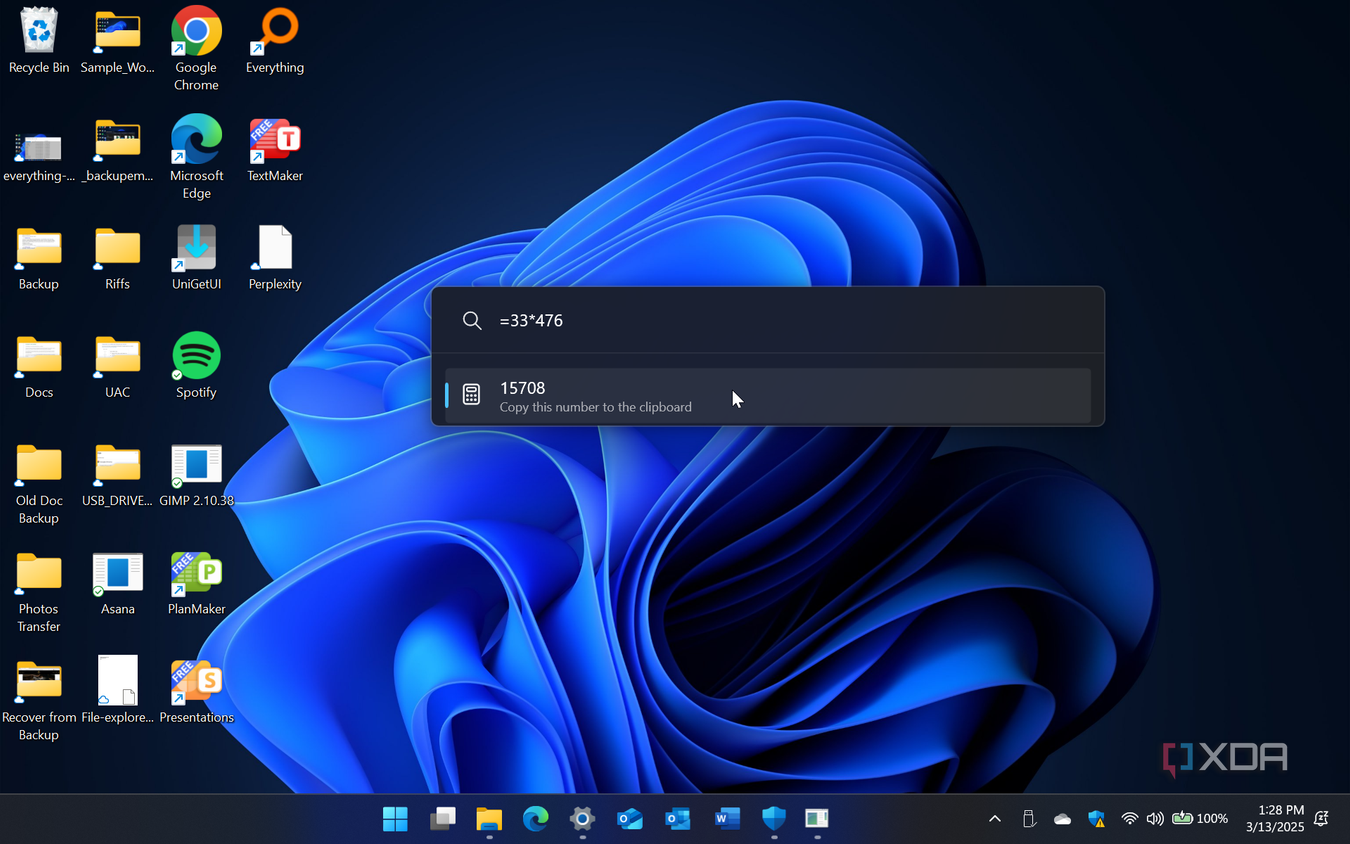Image resolution: width=1350 pixels, height=844 pixels.
Task: Expand the hidden system tray icons chevron
Action: click(995, 819)
